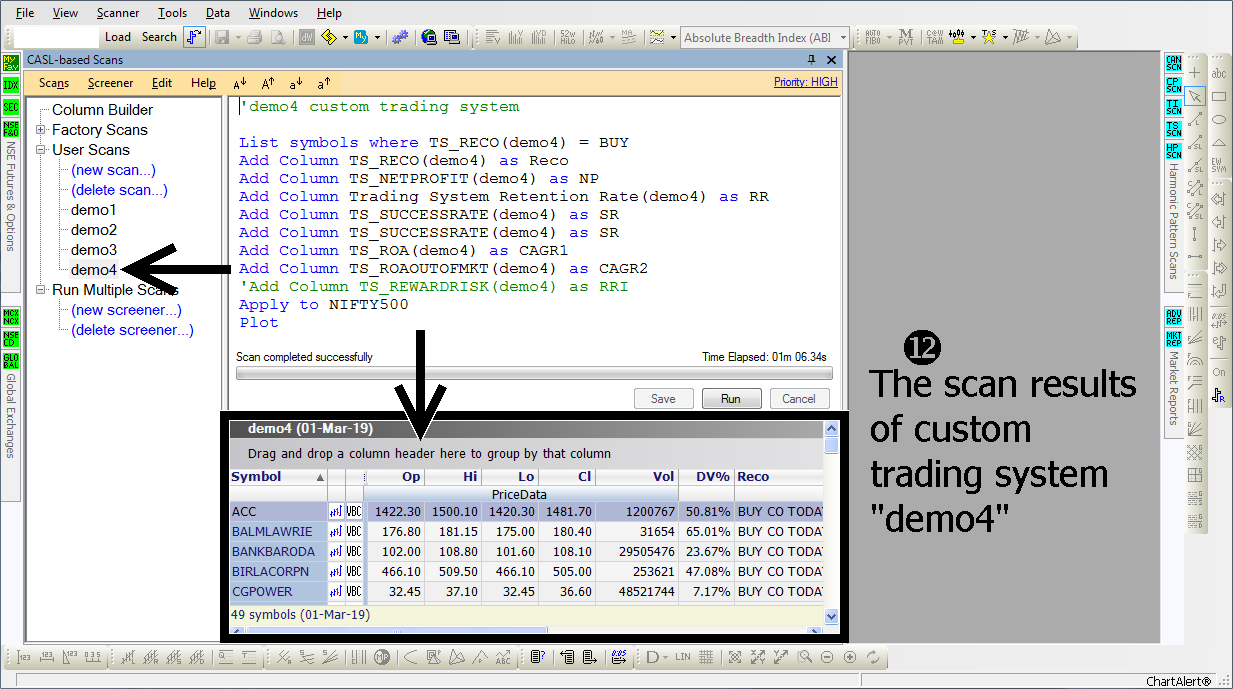Click the My Fav sidebar icon
This screenshot has width=1233, height=689.
point(11,63)
